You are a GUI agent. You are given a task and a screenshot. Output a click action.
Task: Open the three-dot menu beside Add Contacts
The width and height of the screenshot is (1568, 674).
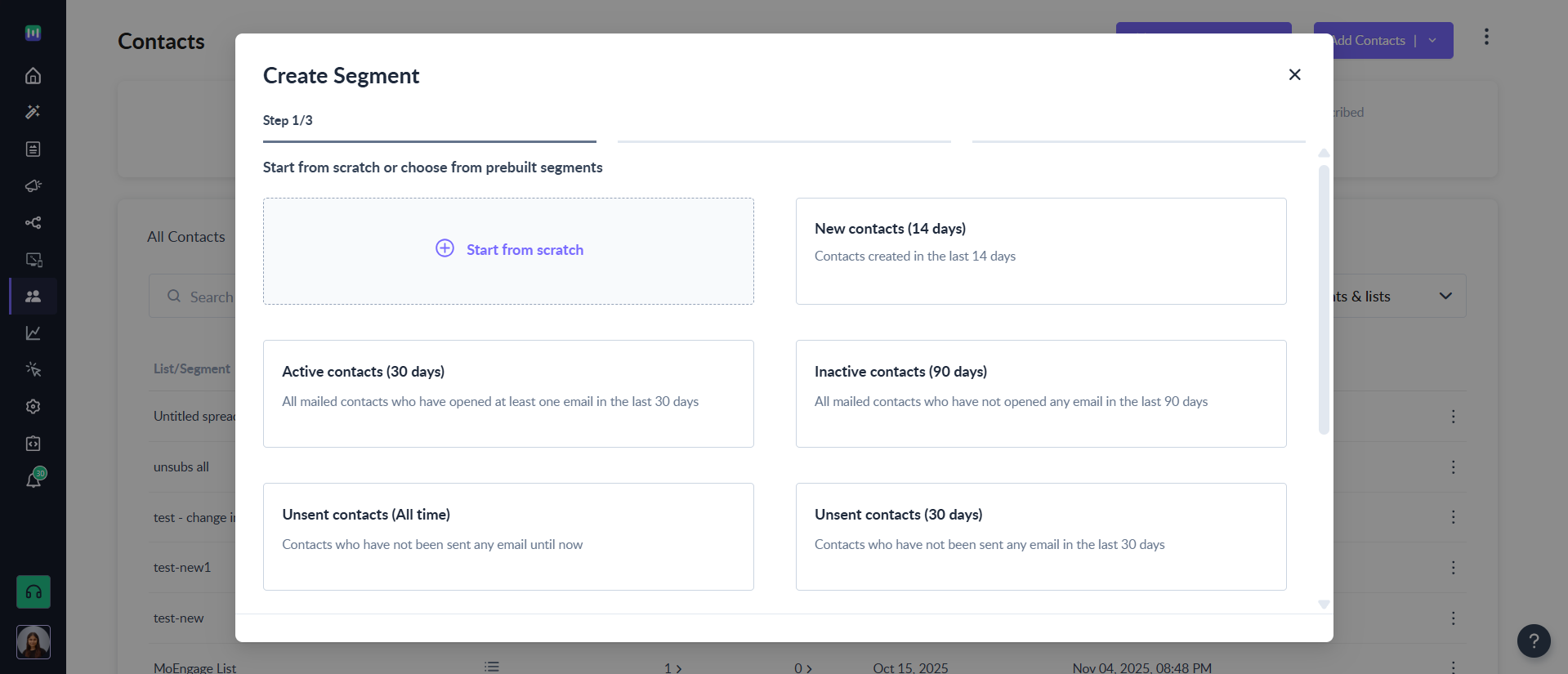coord(1486,37)
